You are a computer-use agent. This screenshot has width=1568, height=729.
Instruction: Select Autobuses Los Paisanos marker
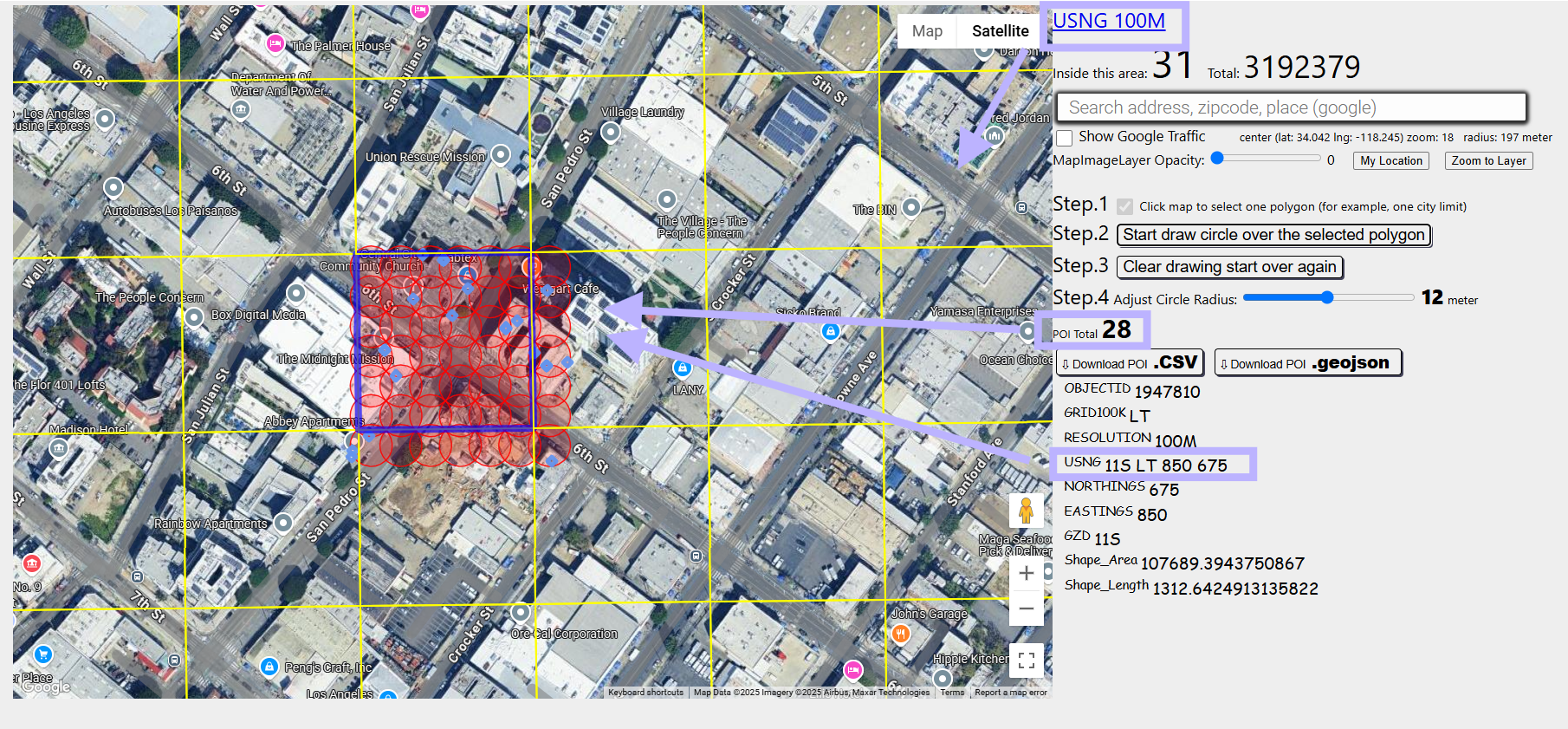[113, 187]
